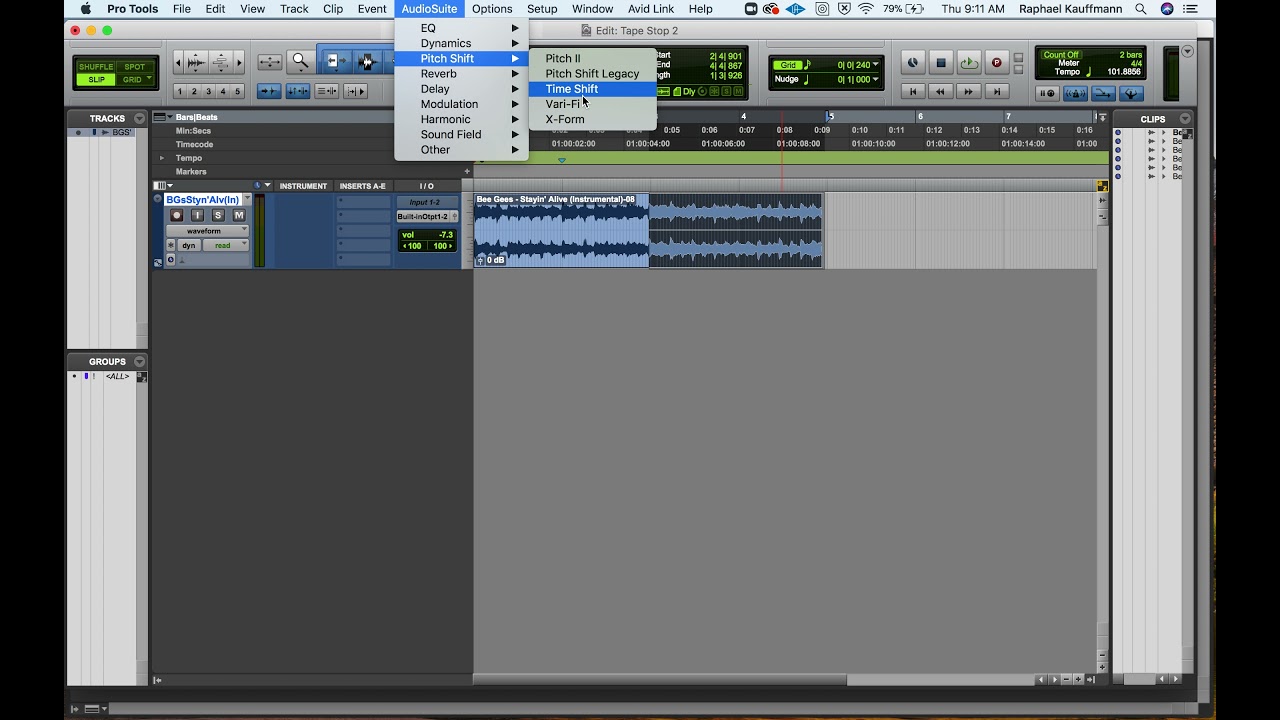Image resolution: width=1280 pixels, height=720 pixels.
Task: Open the Nudge value dropdown
Action: tap(876, 79)
